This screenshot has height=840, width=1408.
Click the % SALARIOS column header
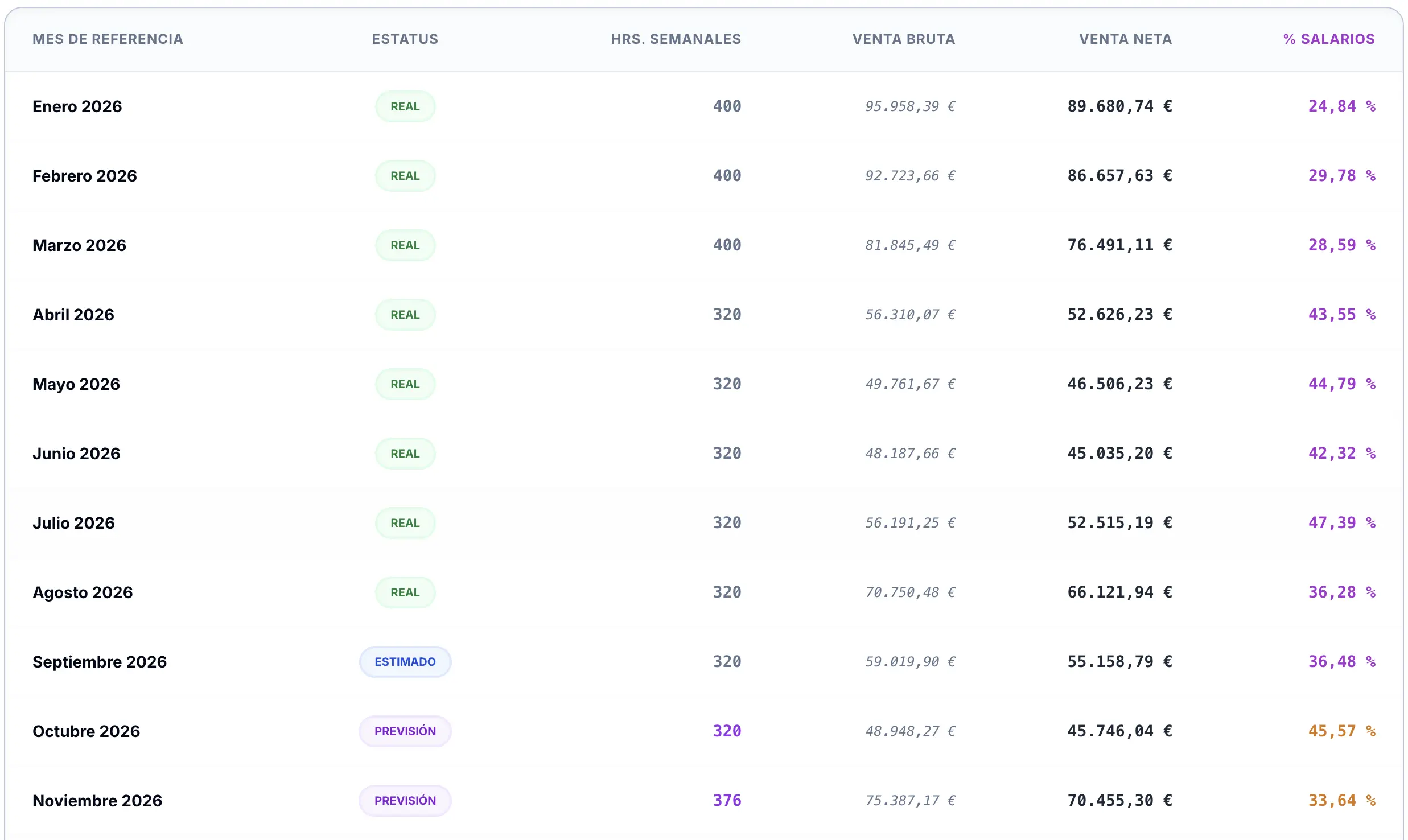click(1328, 39)
